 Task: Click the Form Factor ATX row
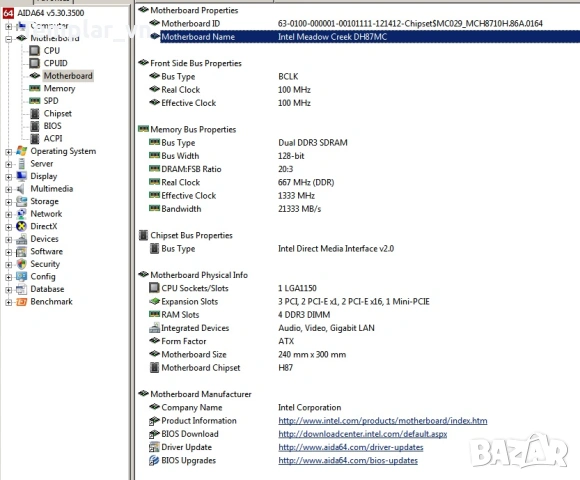pos(222,341)
